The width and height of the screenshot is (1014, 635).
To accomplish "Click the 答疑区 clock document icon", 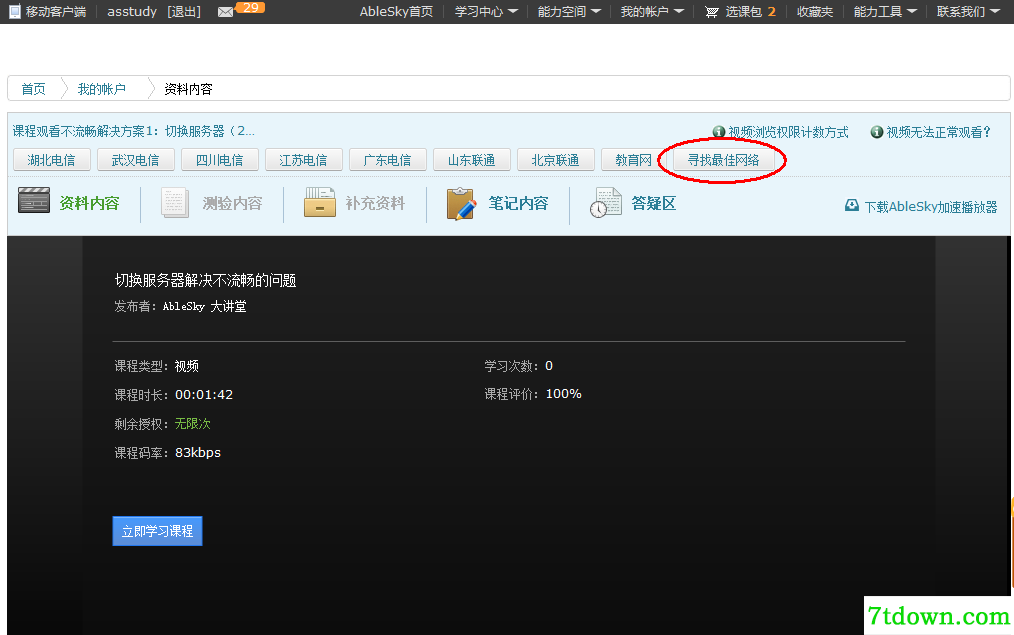I will tap(605, 203).
